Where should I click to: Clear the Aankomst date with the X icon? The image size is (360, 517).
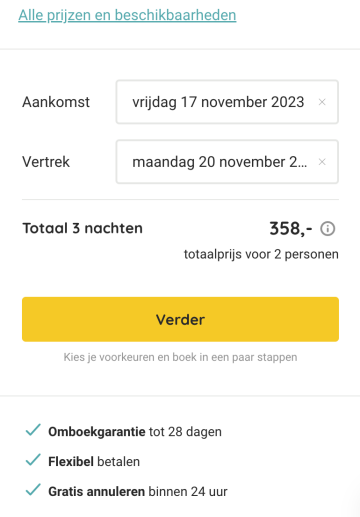click(x=322, y=102)
